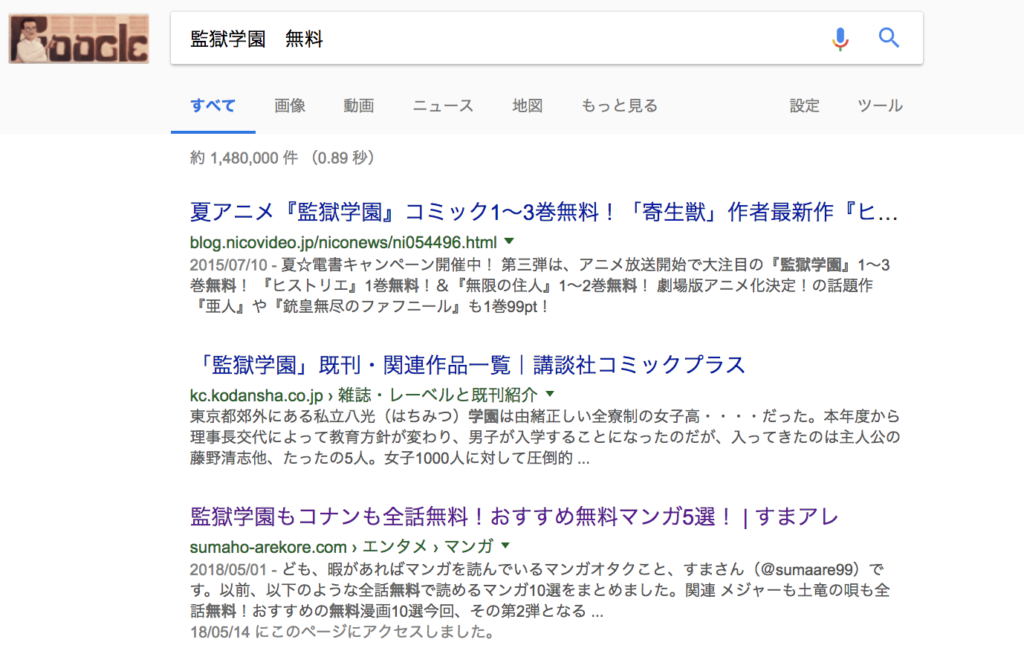
Task: Click the 2015/07/10 snippet date
Action: click(229, 264)
